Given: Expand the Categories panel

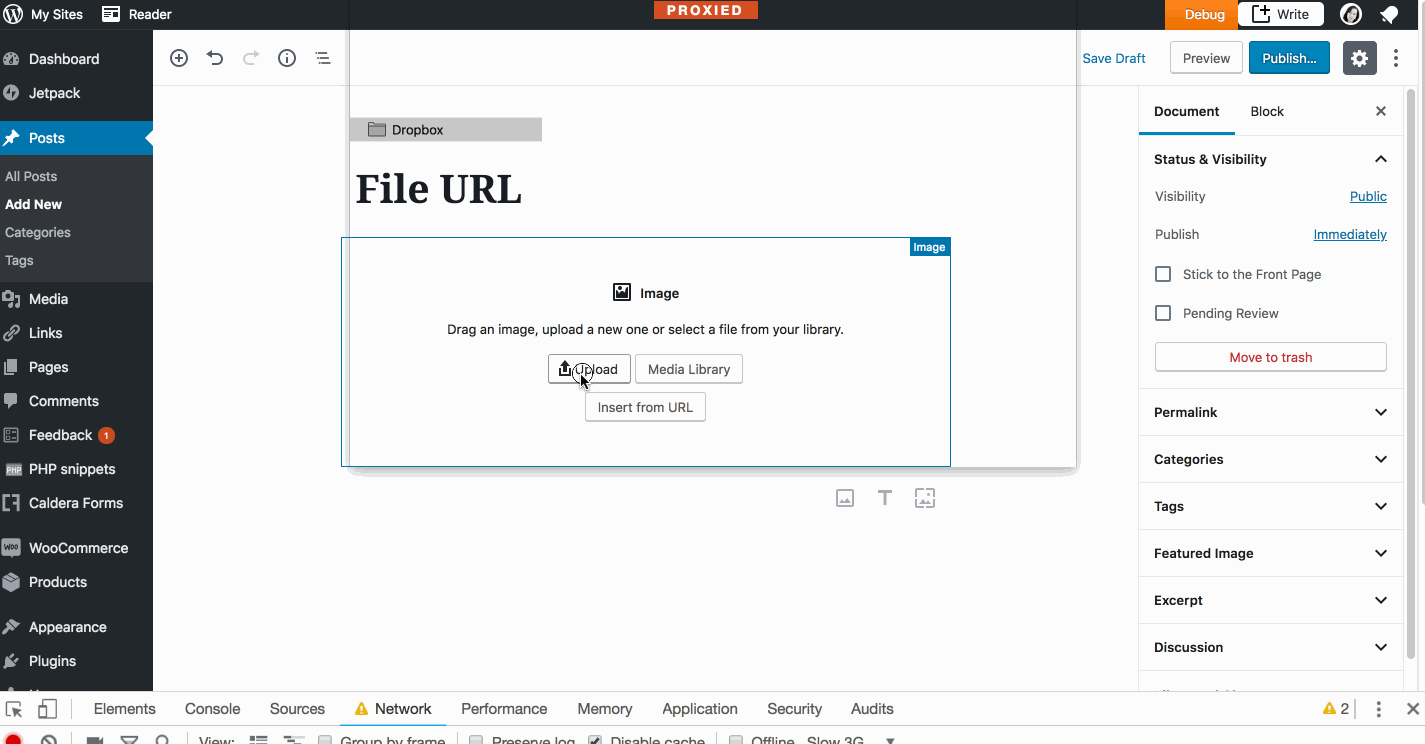Looking at the screenshot, I should tap(1269, 459).
